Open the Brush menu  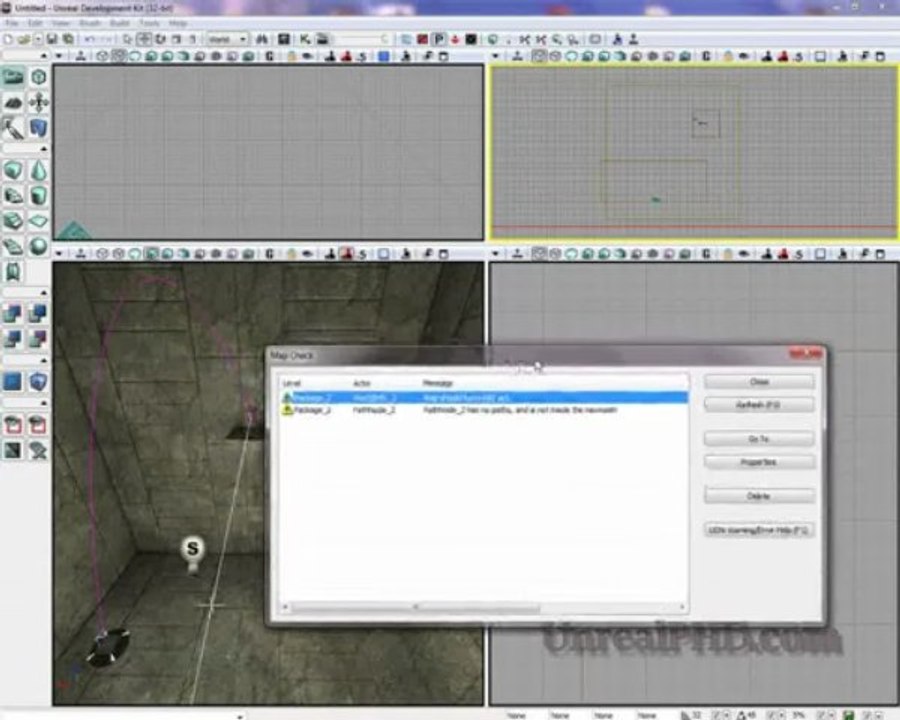[x=90, y=23]
